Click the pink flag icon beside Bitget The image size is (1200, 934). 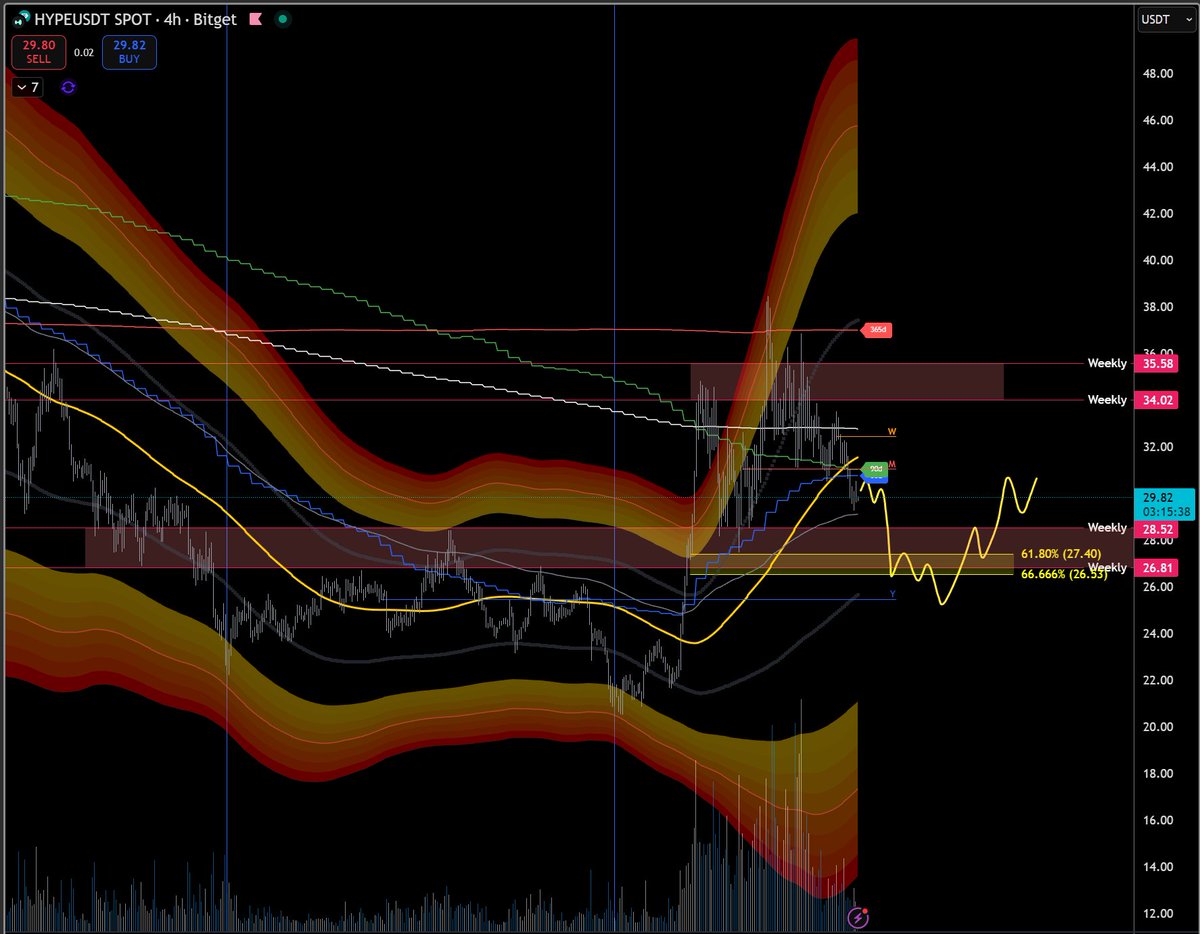point(256,19)
